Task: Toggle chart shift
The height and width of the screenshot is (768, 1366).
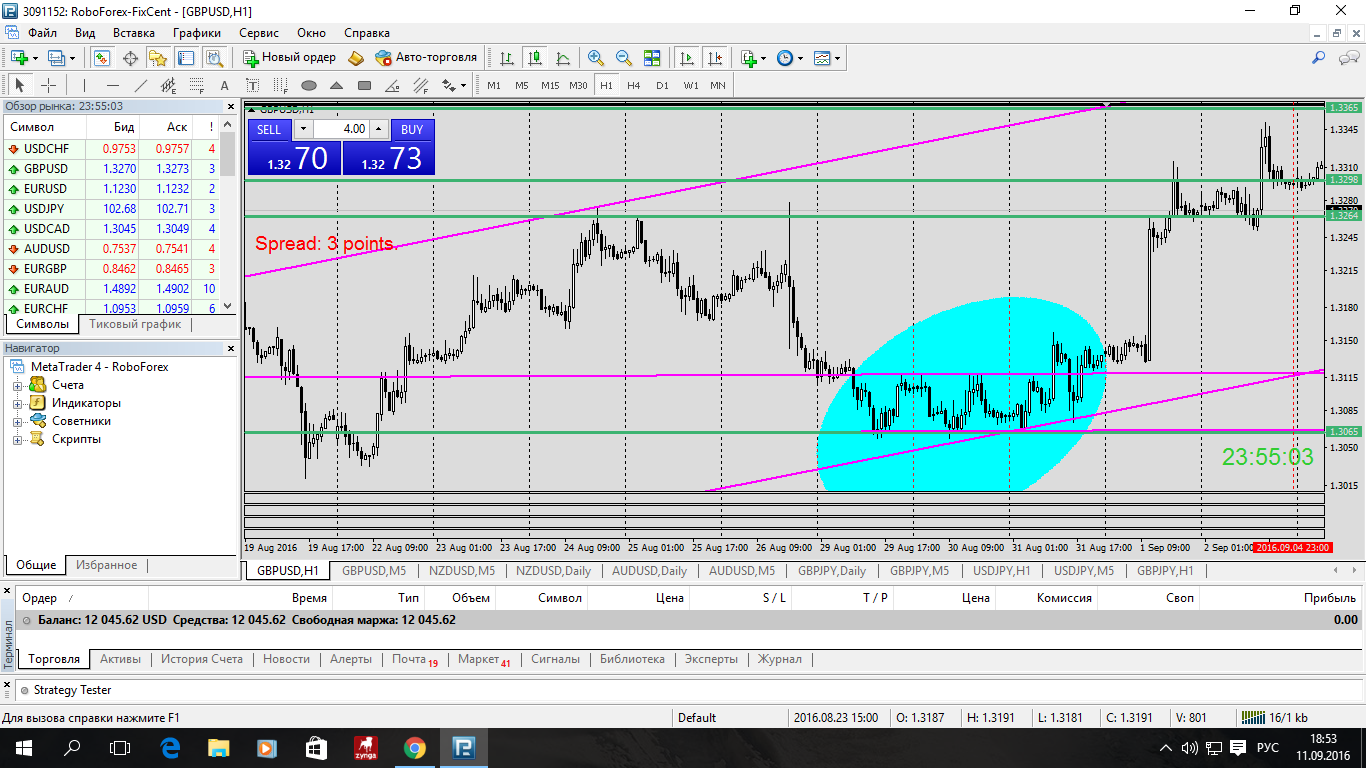Action: pos(714,58)
